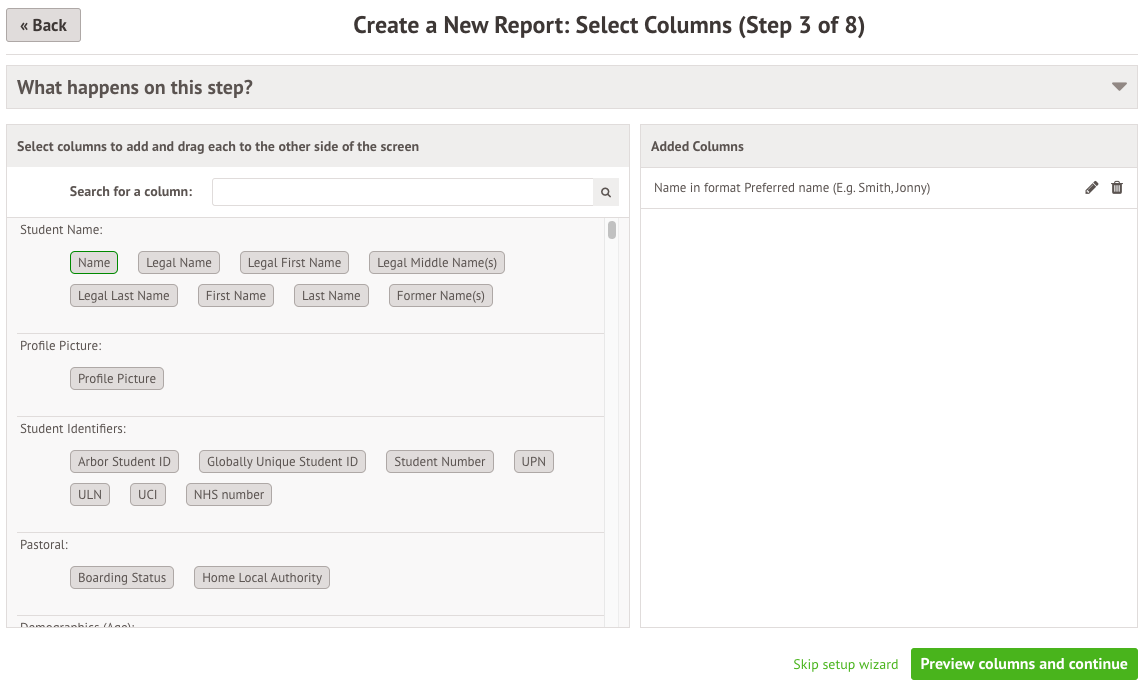The image size is (1141, 687).
Task: Open the Skip setup wizard link
Action: [x=845, y=664]
